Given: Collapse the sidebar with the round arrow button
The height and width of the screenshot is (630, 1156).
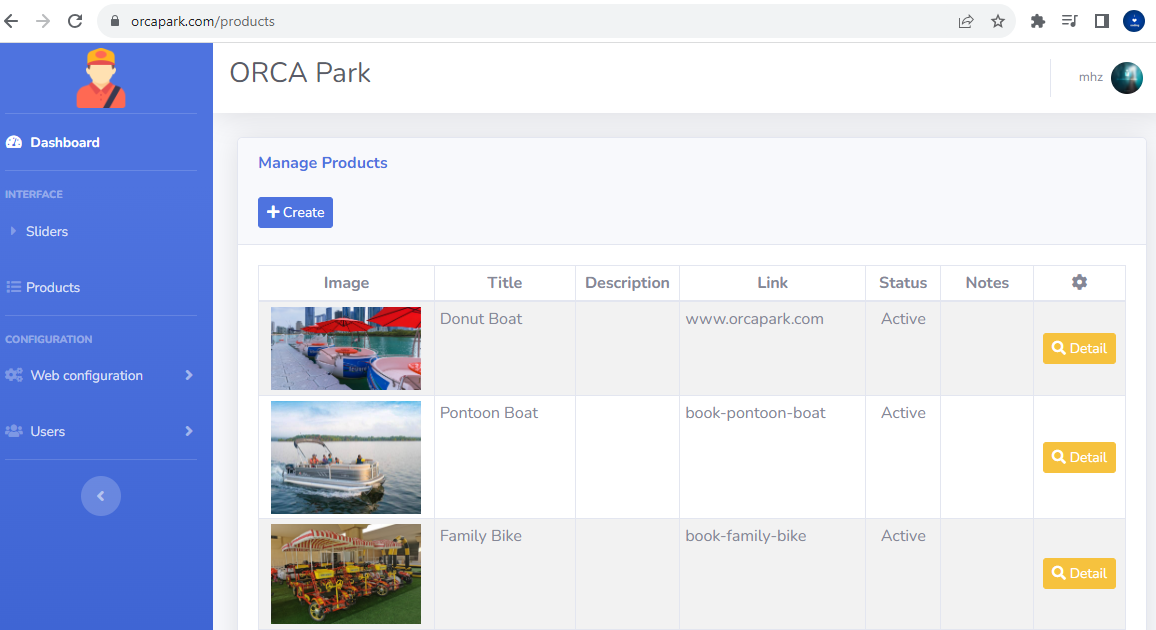Looking at the screenshot, I should pos(101,496).
